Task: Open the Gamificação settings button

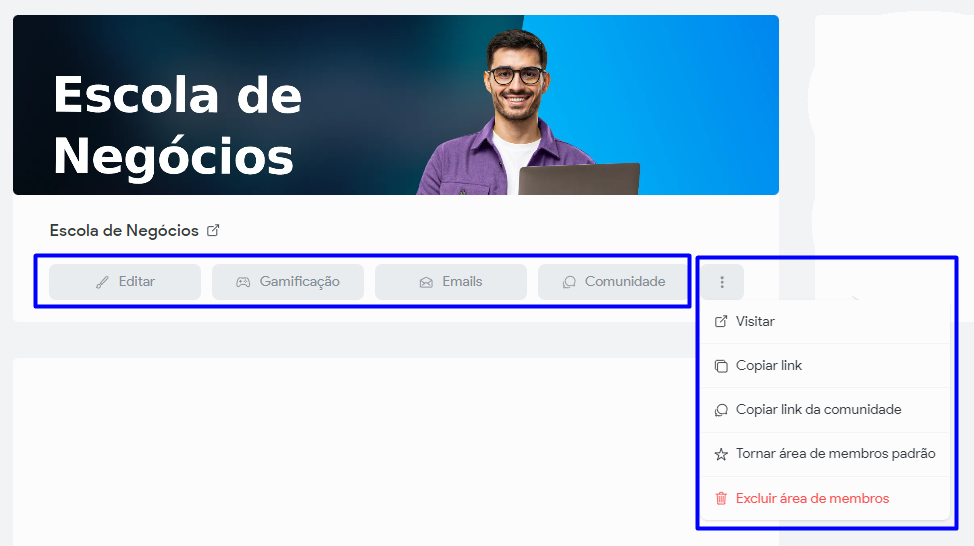Action: [288, 282]
